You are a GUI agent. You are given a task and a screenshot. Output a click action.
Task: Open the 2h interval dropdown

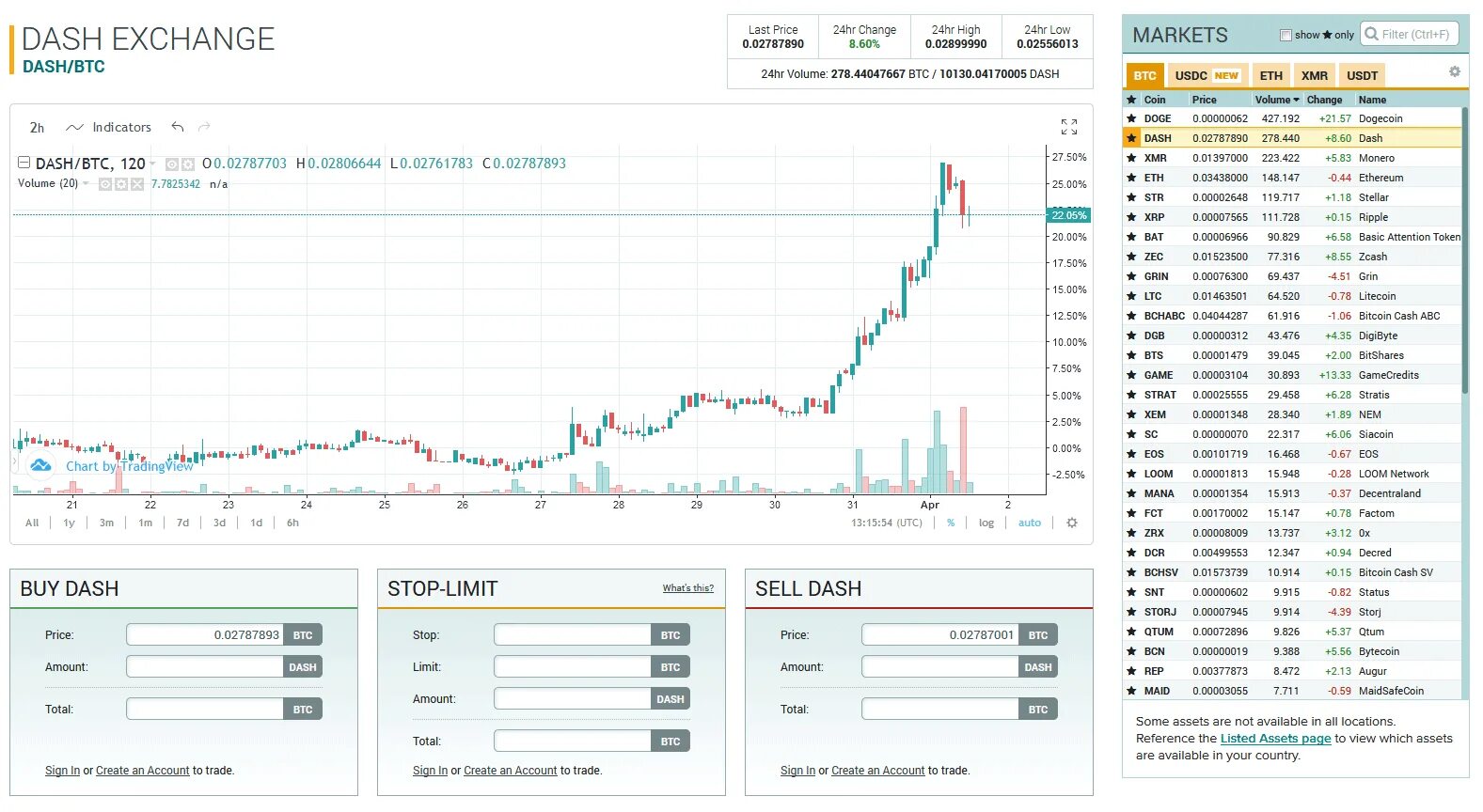[37, 127]
